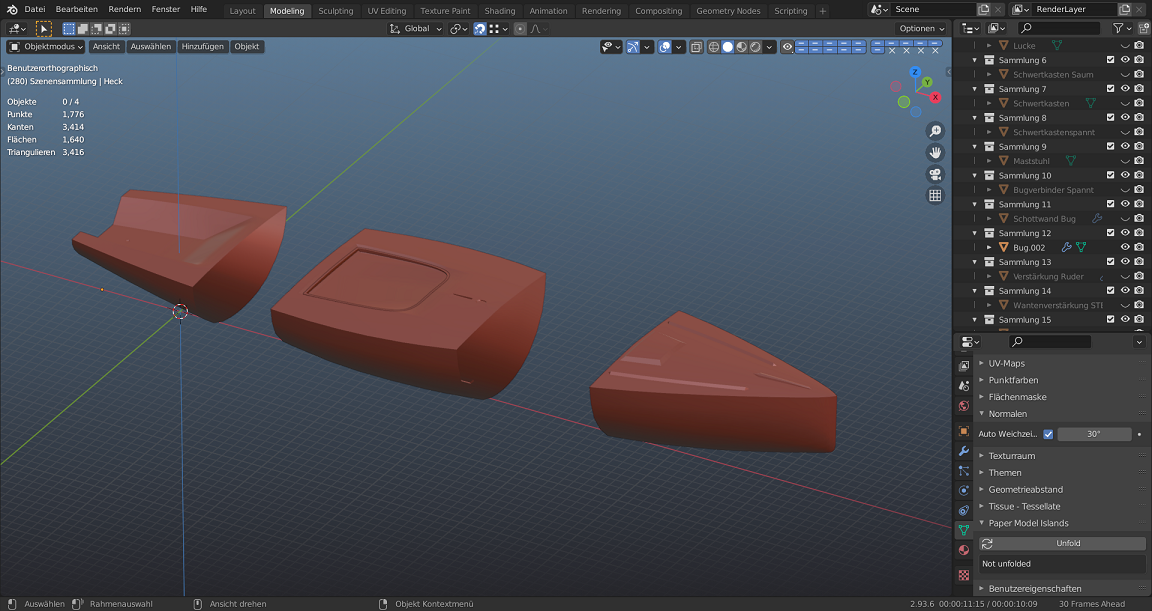Open the Modifiers wrench properties tab
The image size is (1152, 611).
click(x=964, y=451)
